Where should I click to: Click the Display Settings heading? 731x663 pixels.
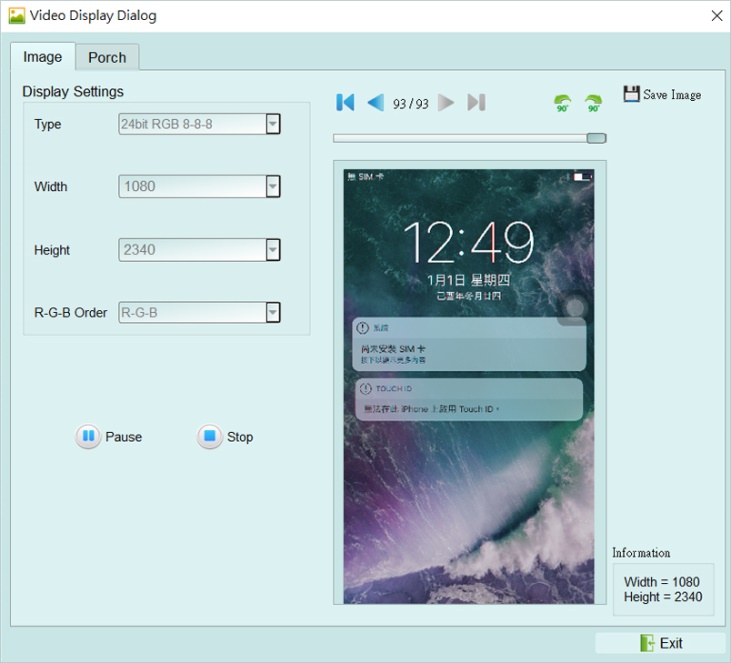73,91
